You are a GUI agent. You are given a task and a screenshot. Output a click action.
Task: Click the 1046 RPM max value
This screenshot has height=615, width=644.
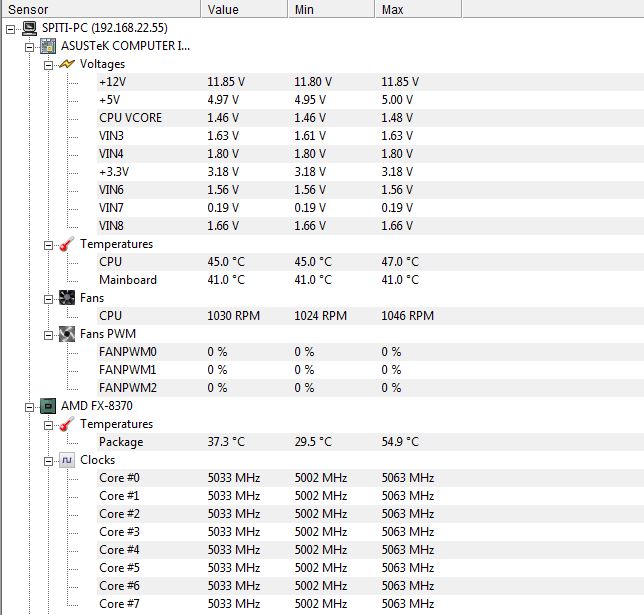point(407,316)
